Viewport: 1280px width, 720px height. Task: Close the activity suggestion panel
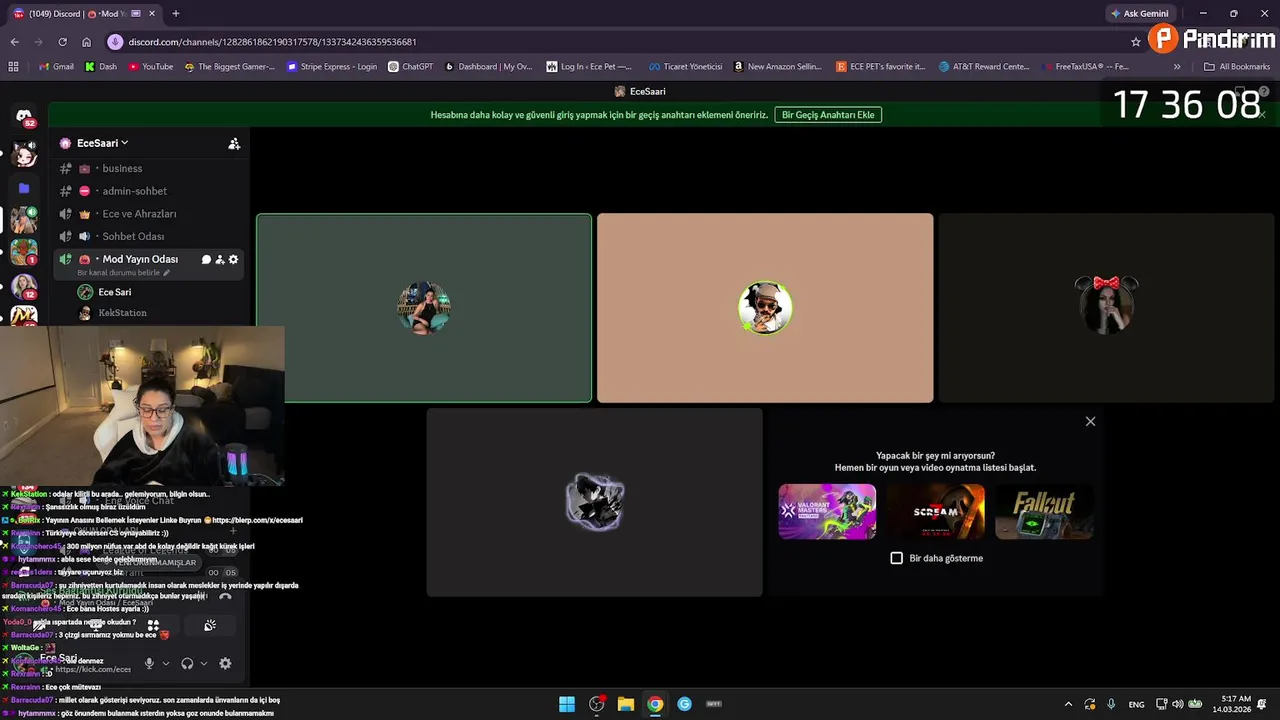tap(1091, 422)
